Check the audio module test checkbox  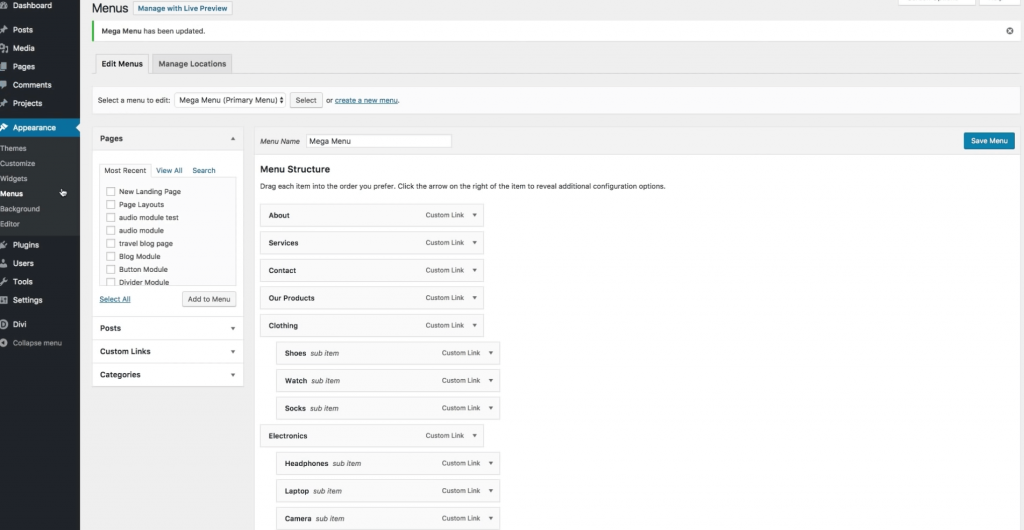(110, 217)
